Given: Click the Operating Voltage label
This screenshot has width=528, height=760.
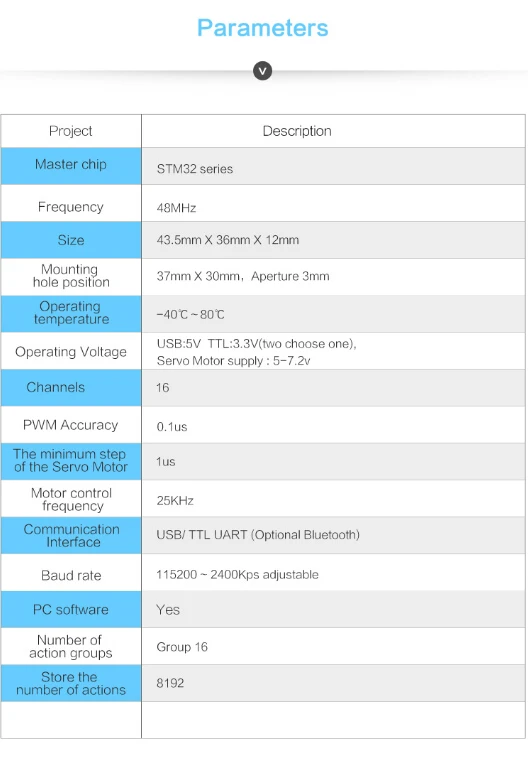Looking at the screenshot, I should 71,351.
